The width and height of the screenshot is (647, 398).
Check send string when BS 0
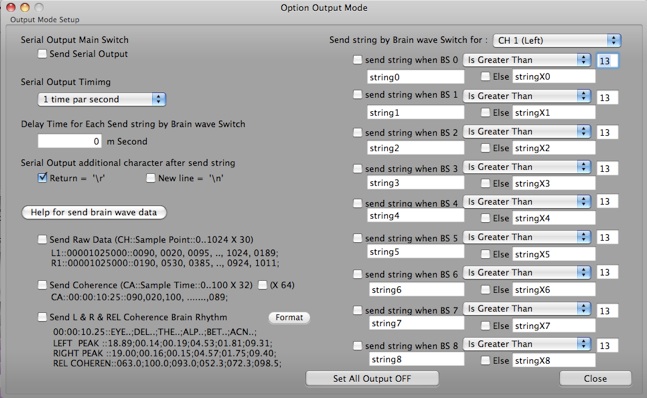[357, 60]
